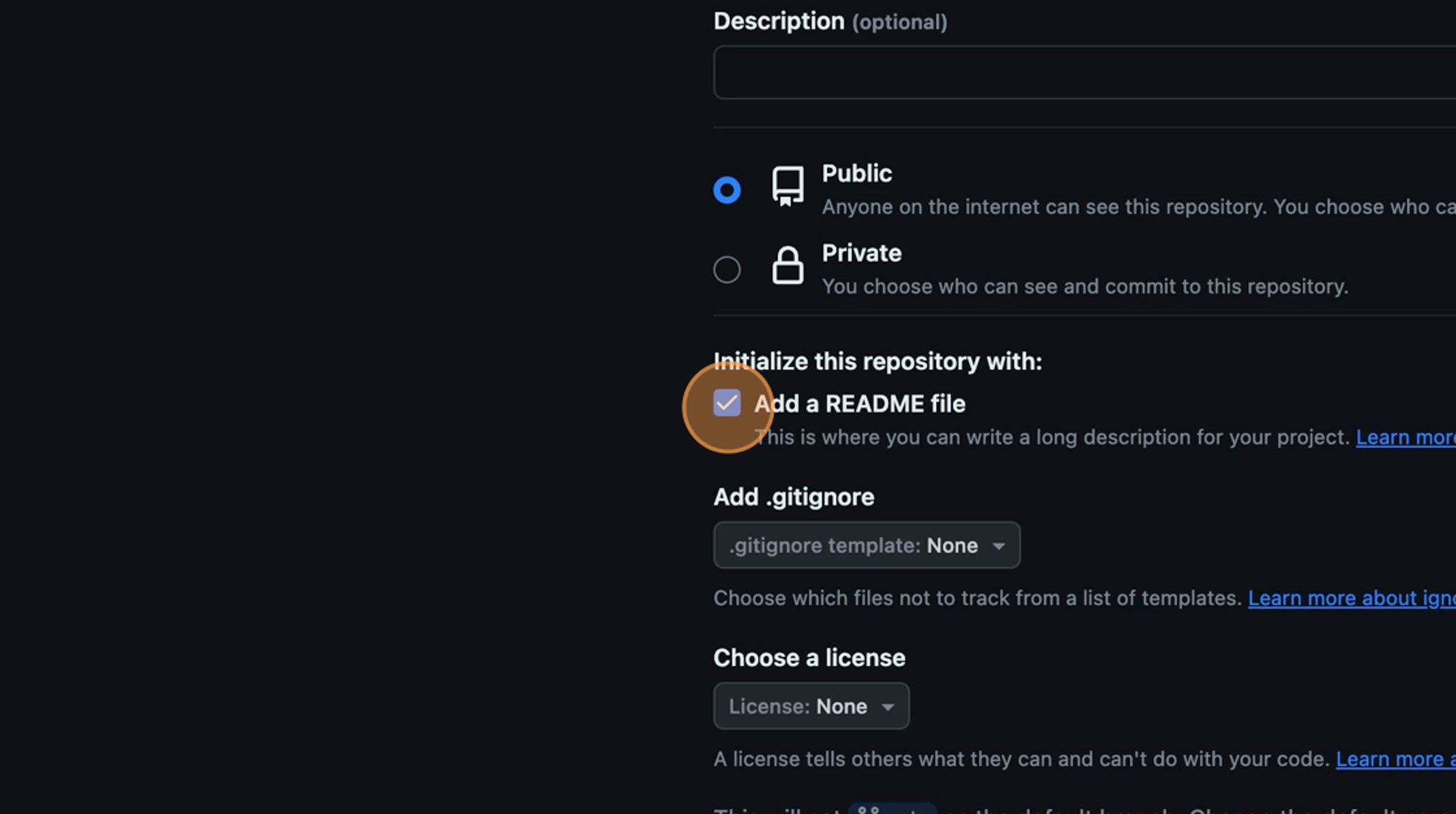This screenshot has height=814, width=1456.
Task: Click the Private lock icon
Action: [x=788, y=265]
